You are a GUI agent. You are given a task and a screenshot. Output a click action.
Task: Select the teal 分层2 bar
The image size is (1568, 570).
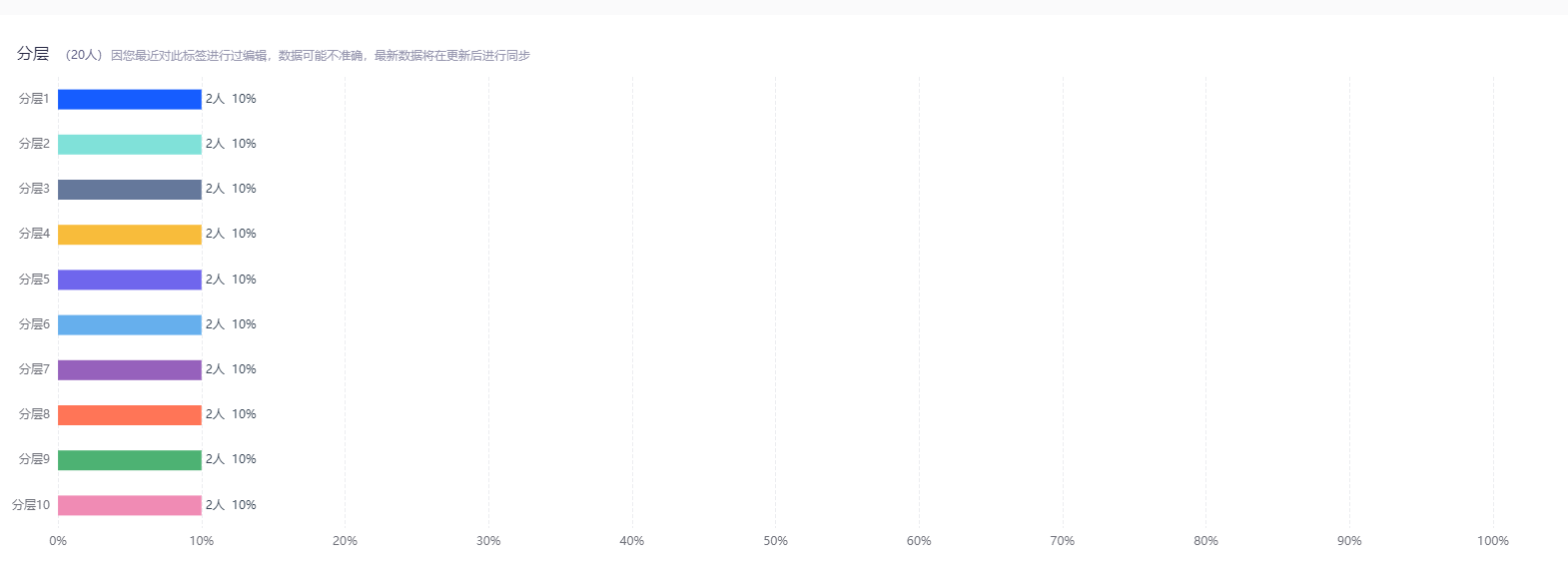pos(130,144)
